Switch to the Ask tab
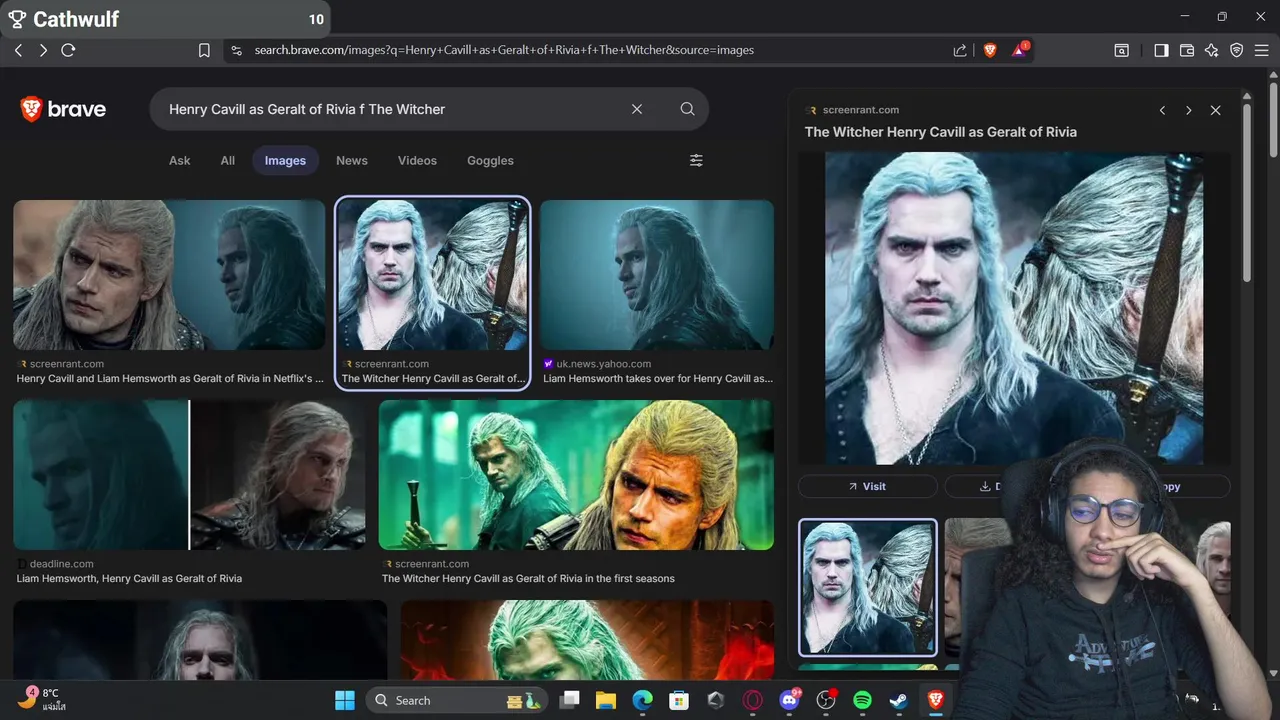The image size is (1280, 720). point(179,160)
